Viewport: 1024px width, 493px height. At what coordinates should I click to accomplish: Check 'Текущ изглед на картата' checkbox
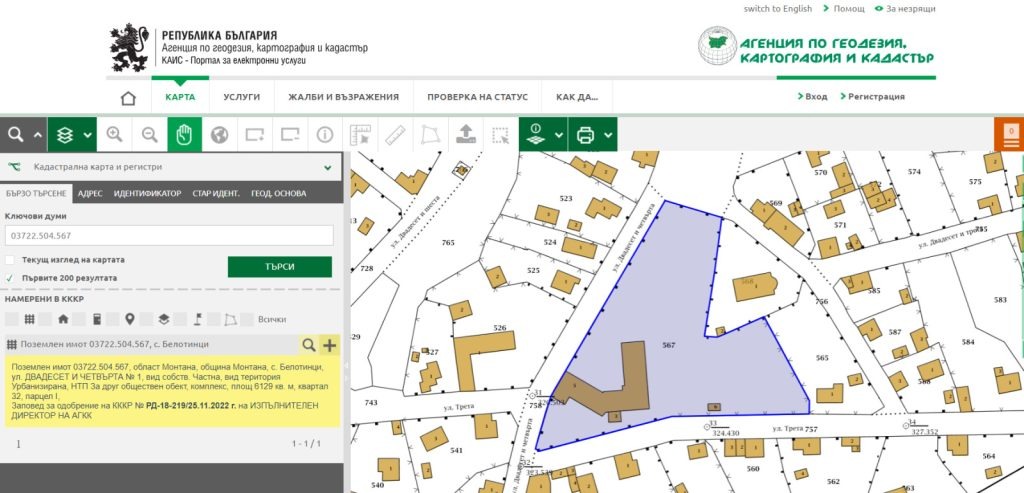point(10,260)
